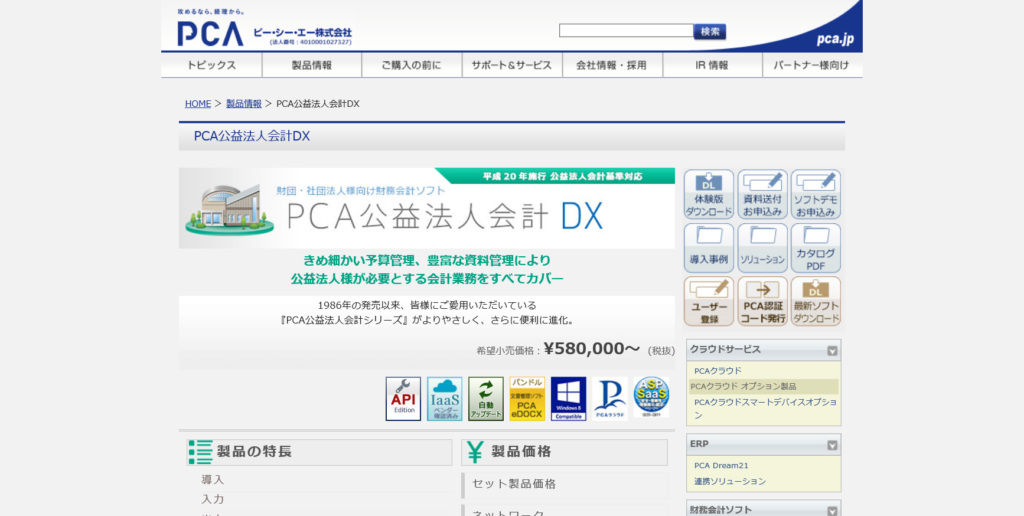Open the 資料送付お申込み icon button

click(762, 195)
